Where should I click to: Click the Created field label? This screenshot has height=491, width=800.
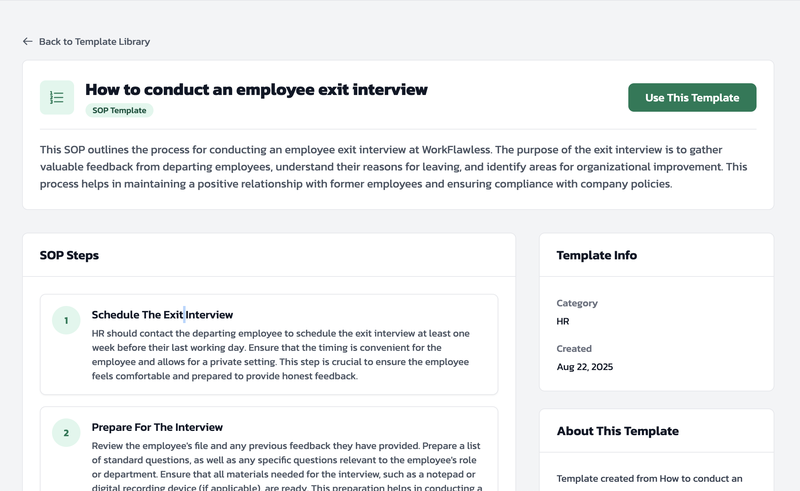574,349
